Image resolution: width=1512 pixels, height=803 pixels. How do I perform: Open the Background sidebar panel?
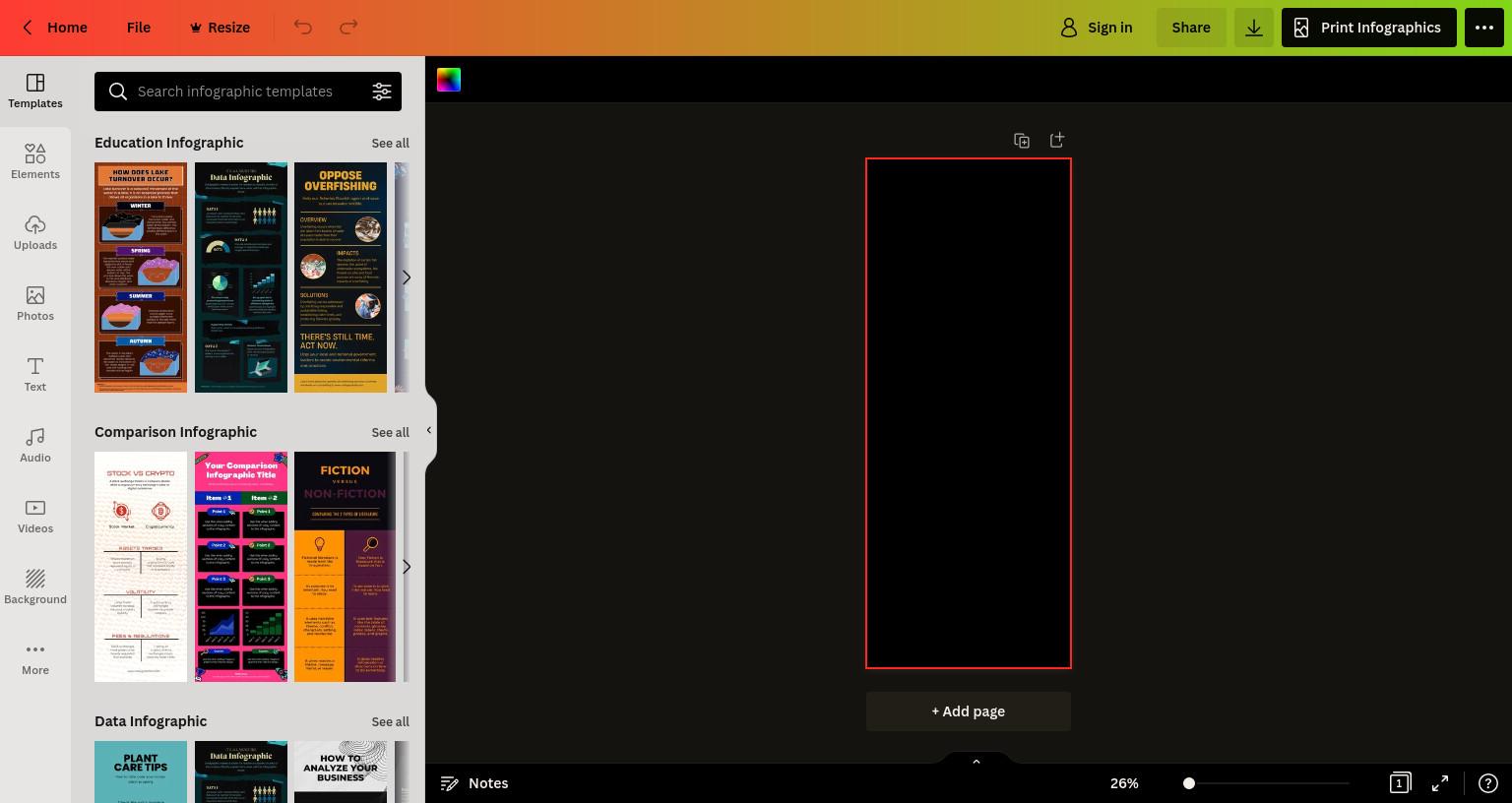35,587
